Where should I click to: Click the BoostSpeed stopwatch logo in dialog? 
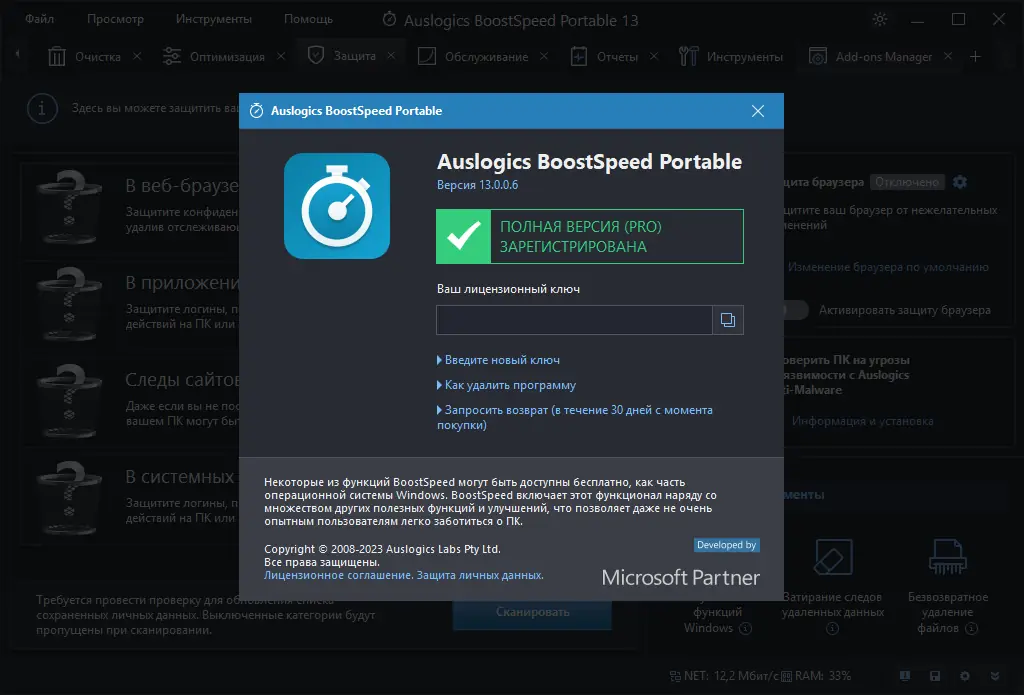(x=336, y=206)
